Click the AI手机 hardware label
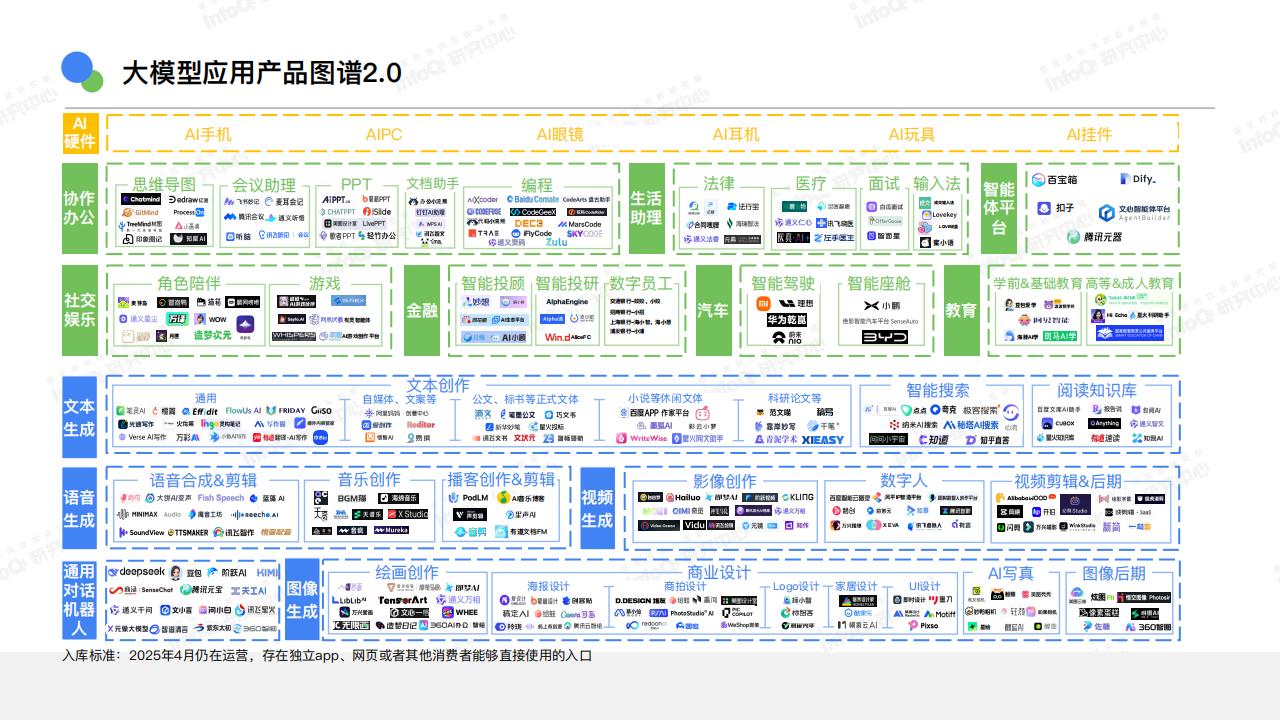Screen dimensions: 1280x720 pos(208,134)
